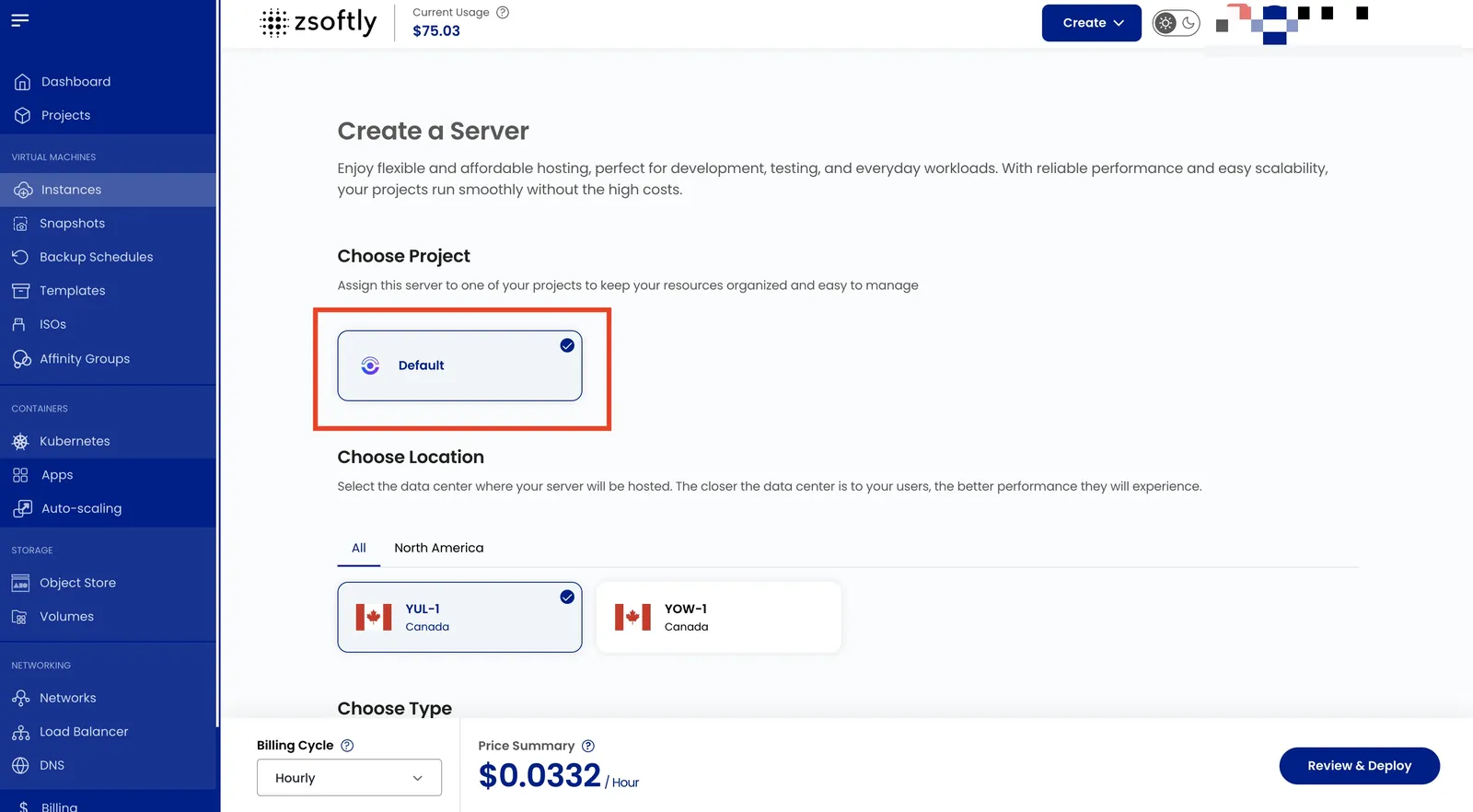Open Networks icon in sidebar

pyautogui.click(x=20, y=698)
